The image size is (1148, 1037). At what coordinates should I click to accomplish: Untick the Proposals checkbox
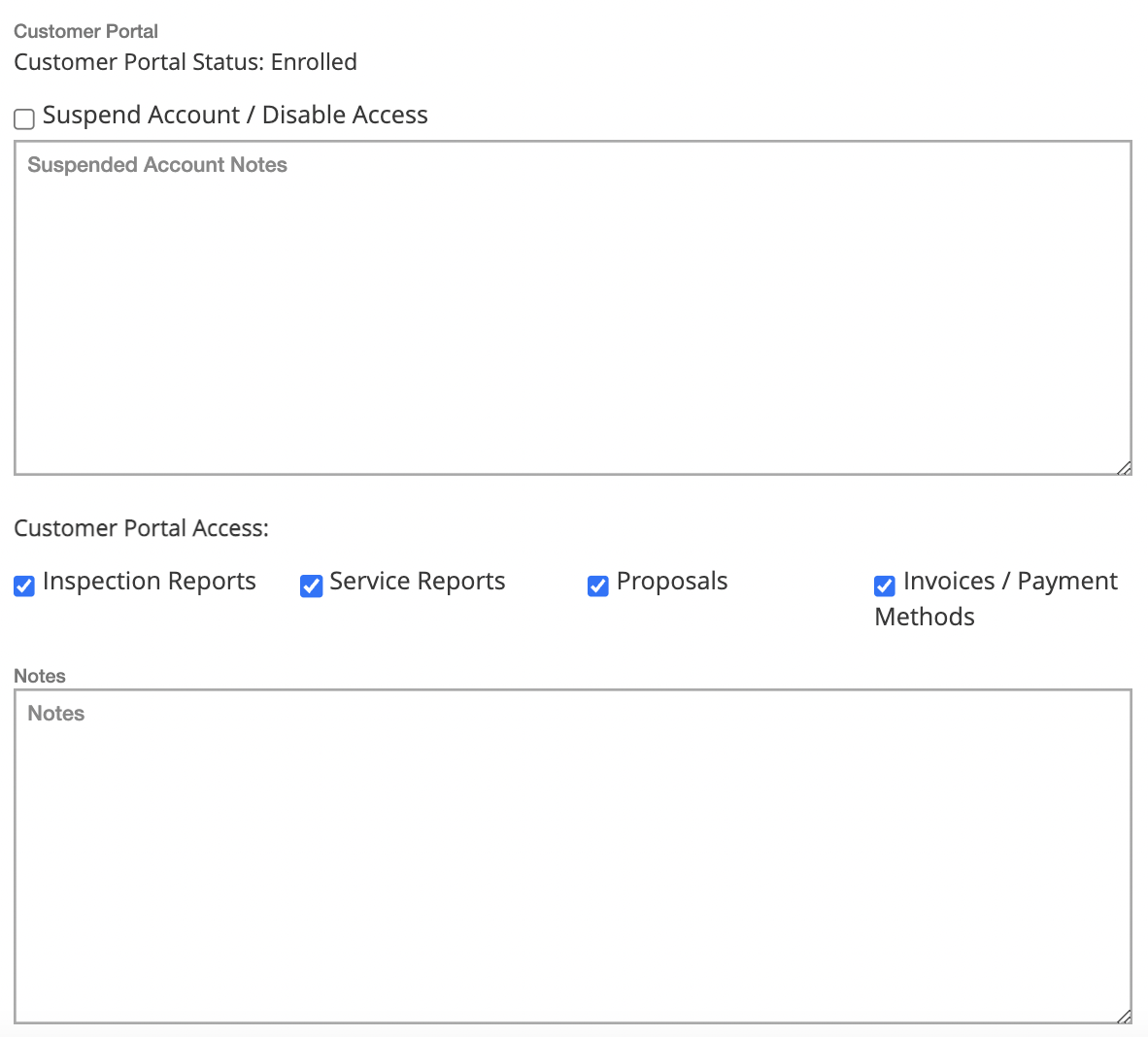click(598, 585)
